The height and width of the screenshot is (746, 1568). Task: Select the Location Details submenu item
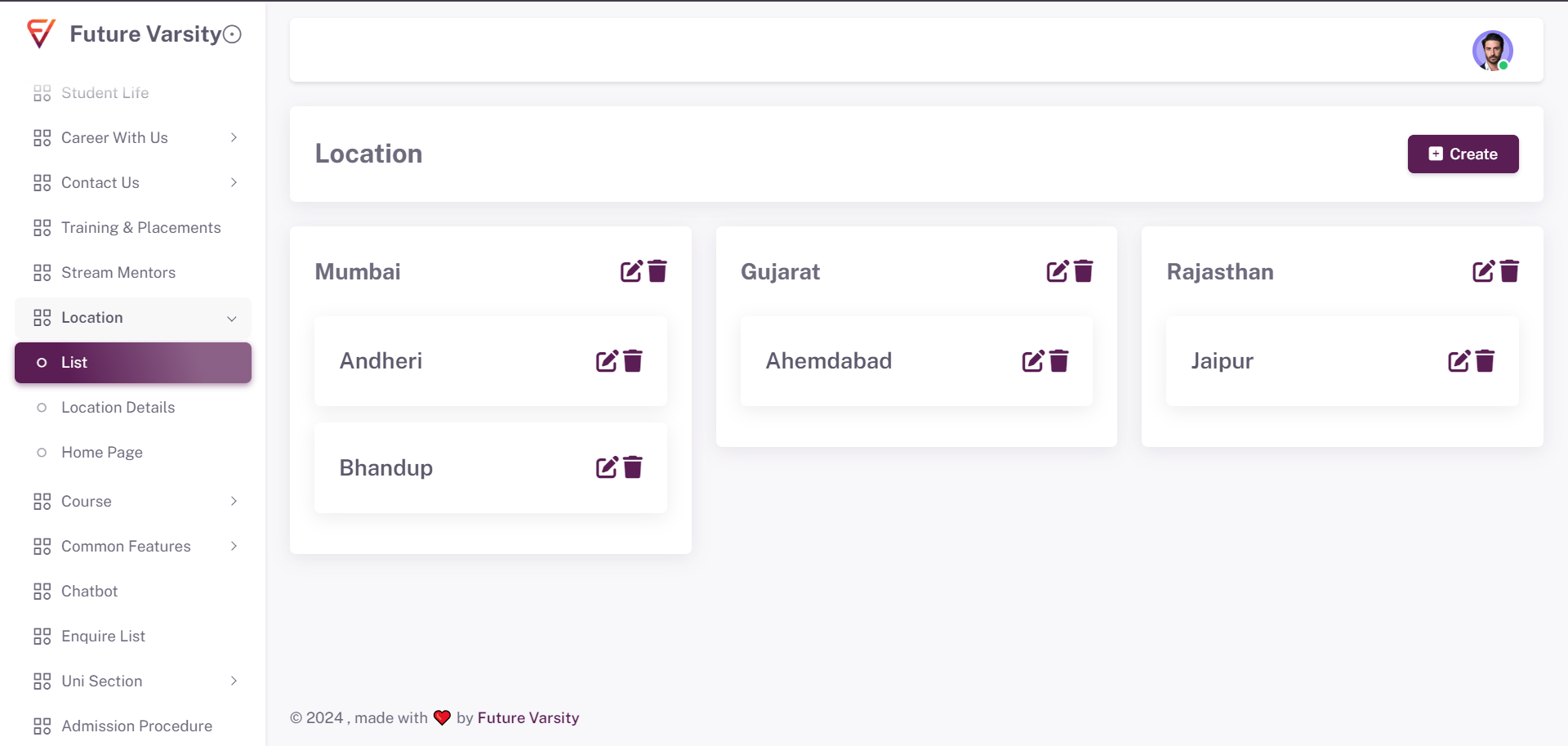(118, 407)
